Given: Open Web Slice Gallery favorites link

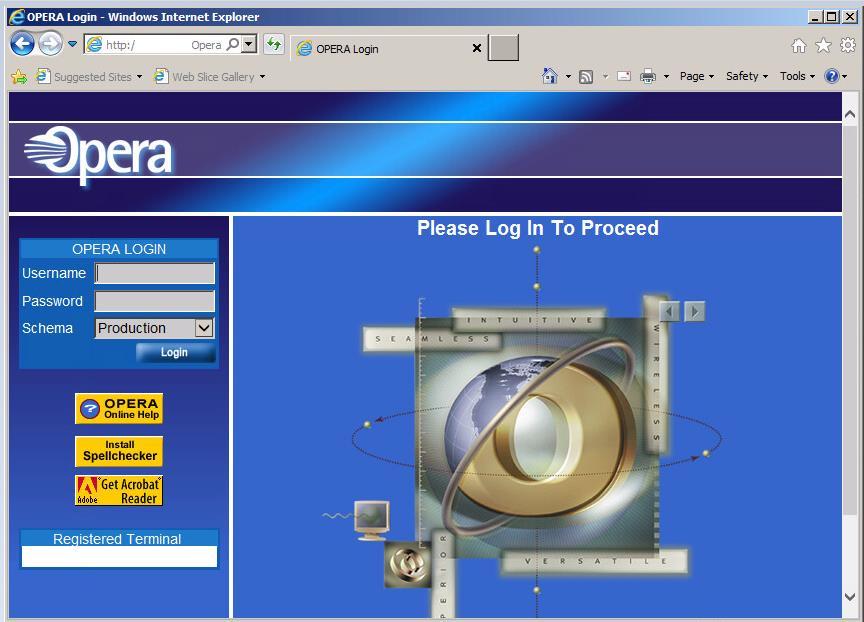Looking at the screenshot, I should pyautogui.click(x=204, y=77).
